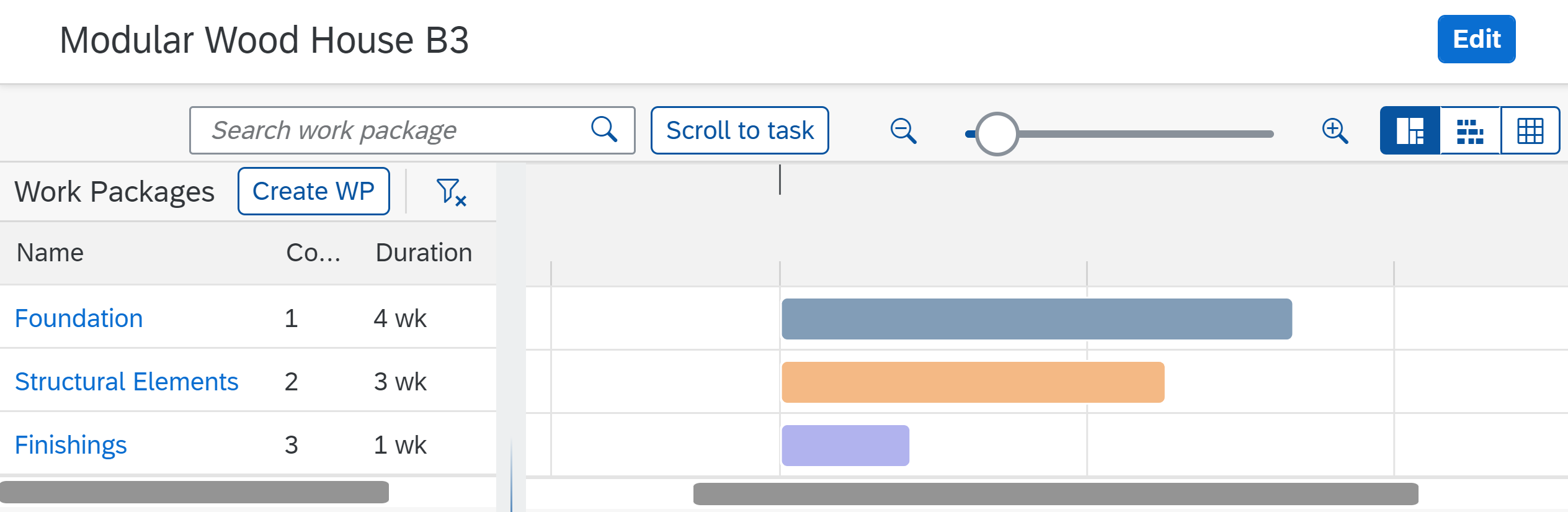Click Scroll to task button
The height and width of the screenshot is (512, 1568).
[740, 130]
